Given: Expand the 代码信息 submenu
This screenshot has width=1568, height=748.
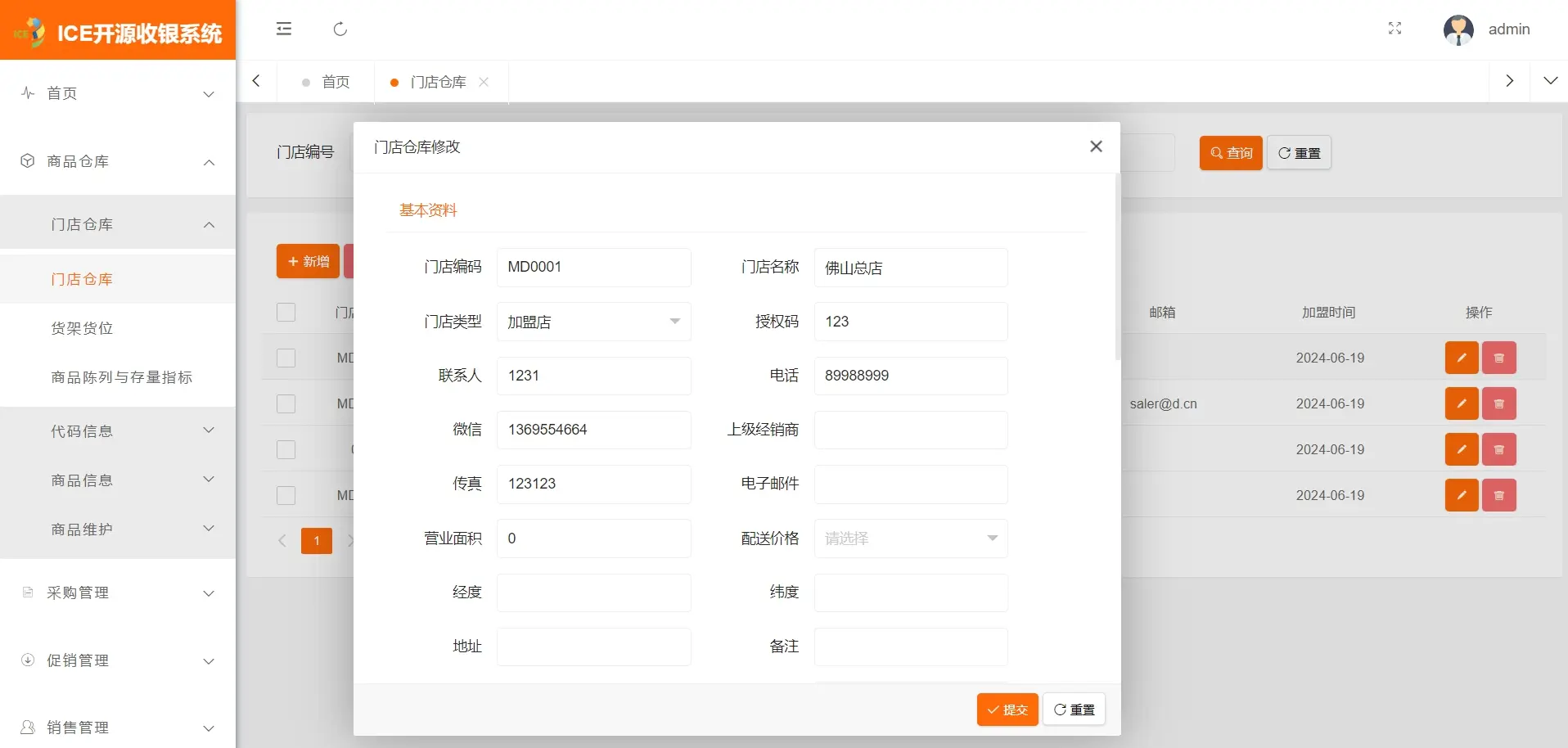Looking at the screenshot, I should pos(118,431).
